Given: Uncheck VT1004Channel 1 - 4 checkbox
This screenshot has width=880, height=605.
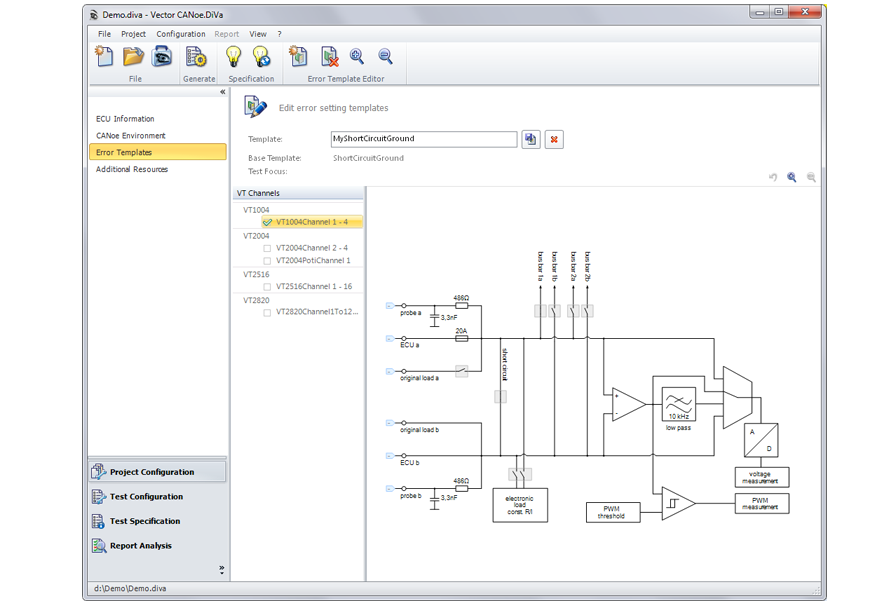Looking at the screenshot, I should 267,222.
